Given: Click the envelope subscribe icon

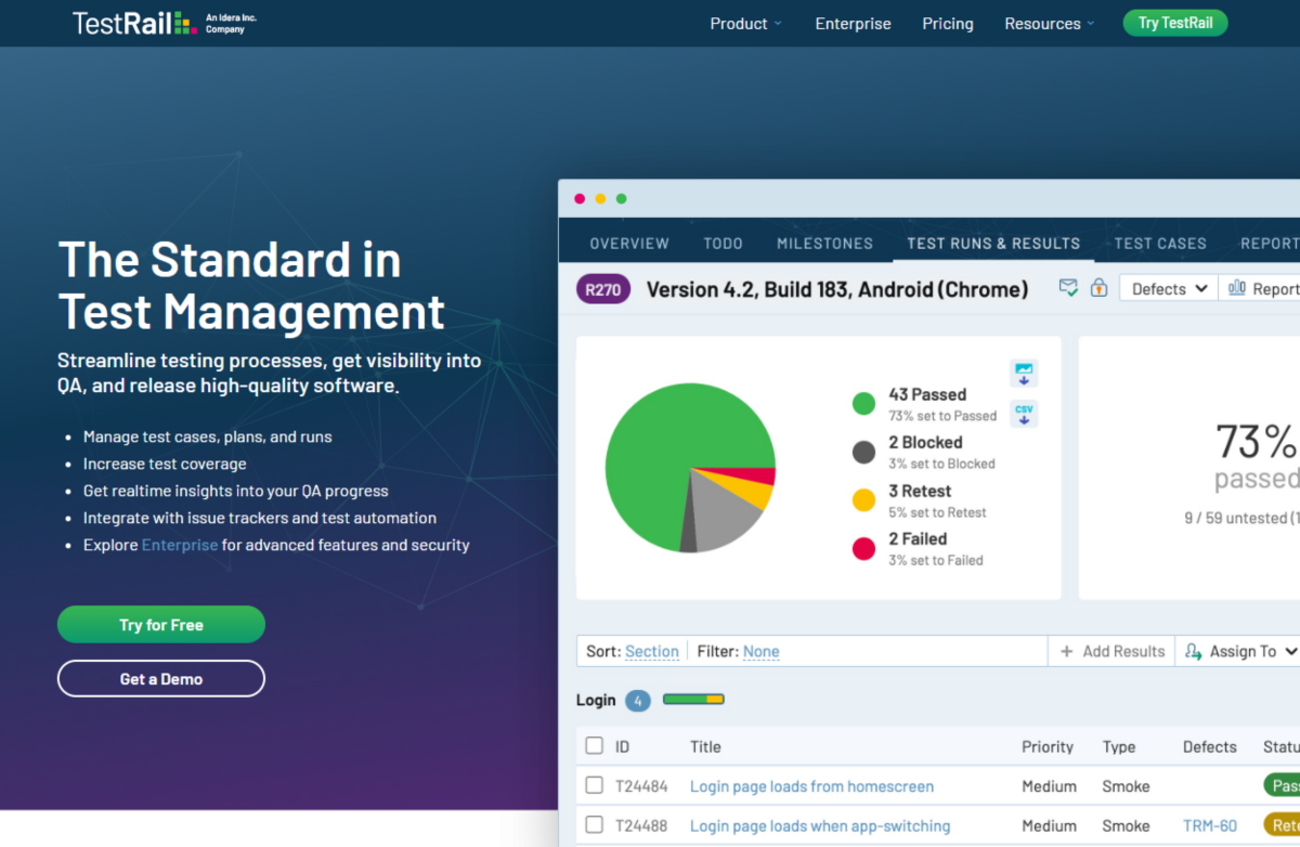Looking at the screenshot, I should pyautogui.click(x=1068, y=288).
